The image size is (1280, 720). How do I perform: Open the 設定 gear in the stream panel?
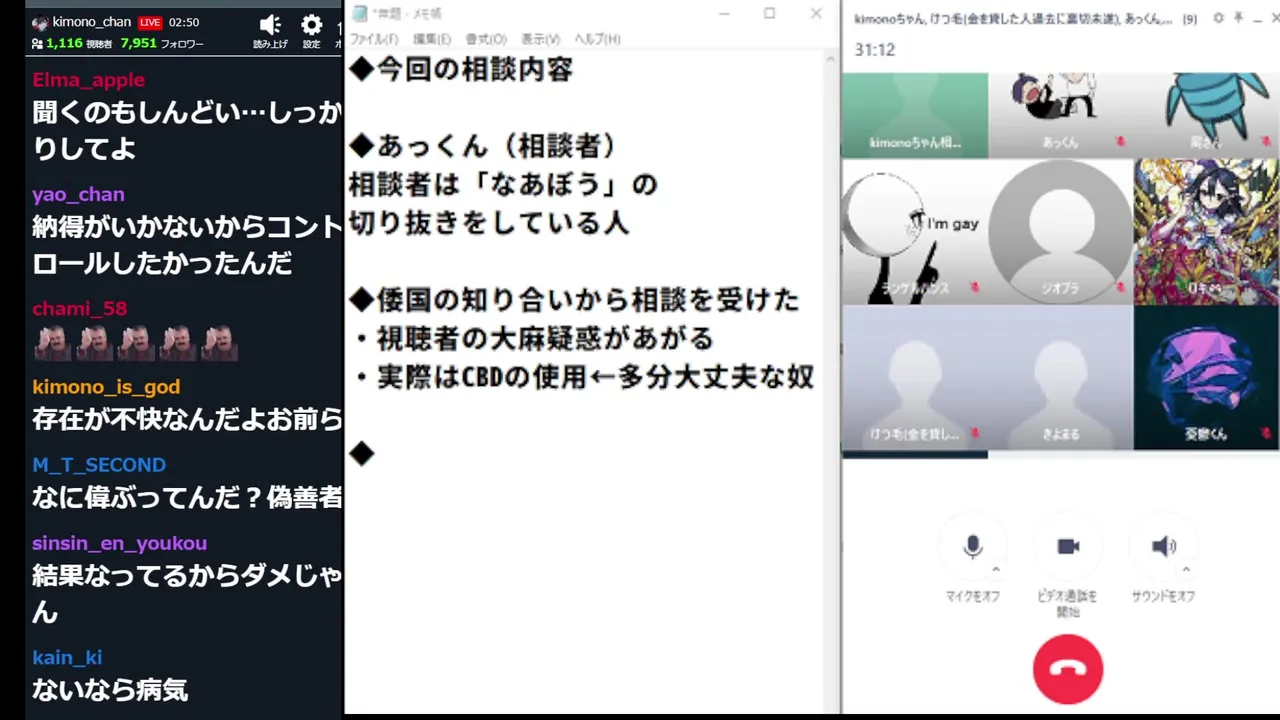312,25
